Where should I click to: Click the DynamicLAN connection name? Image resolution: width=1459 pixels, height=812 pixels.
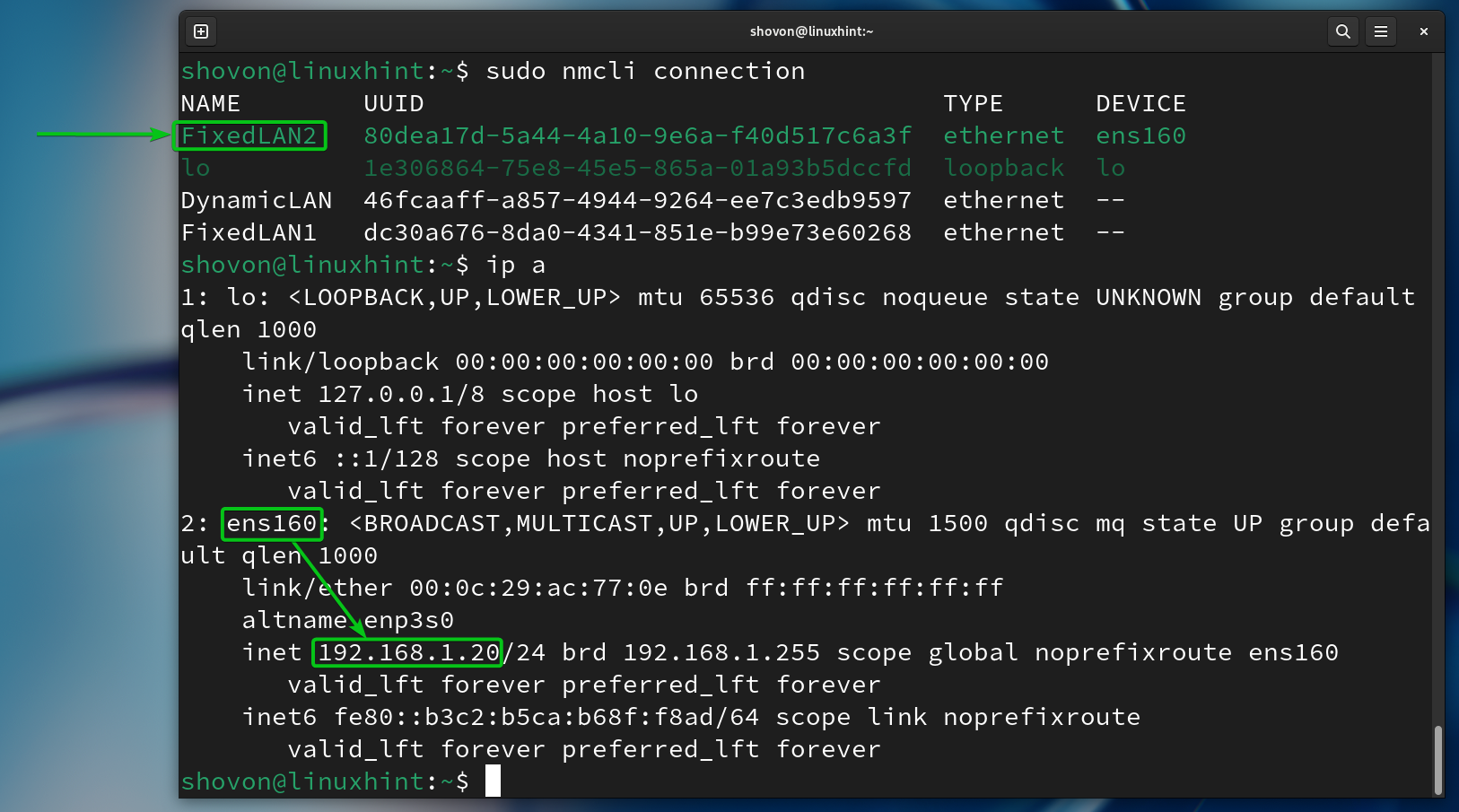[x=257, y=200]
